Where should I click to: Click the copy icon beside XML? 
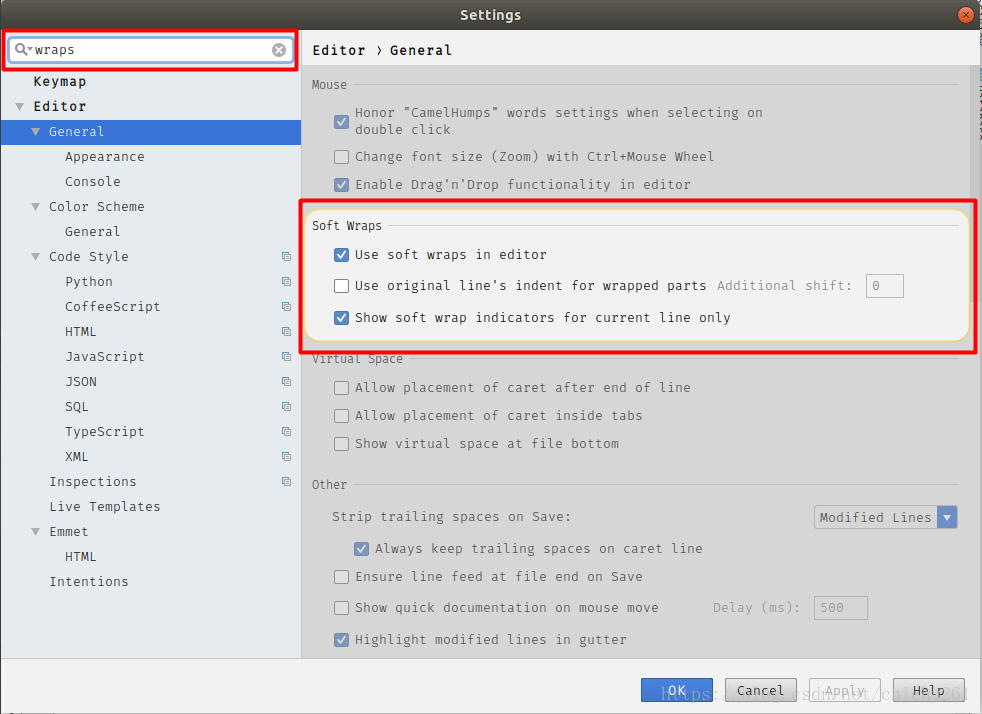(286, 457)
